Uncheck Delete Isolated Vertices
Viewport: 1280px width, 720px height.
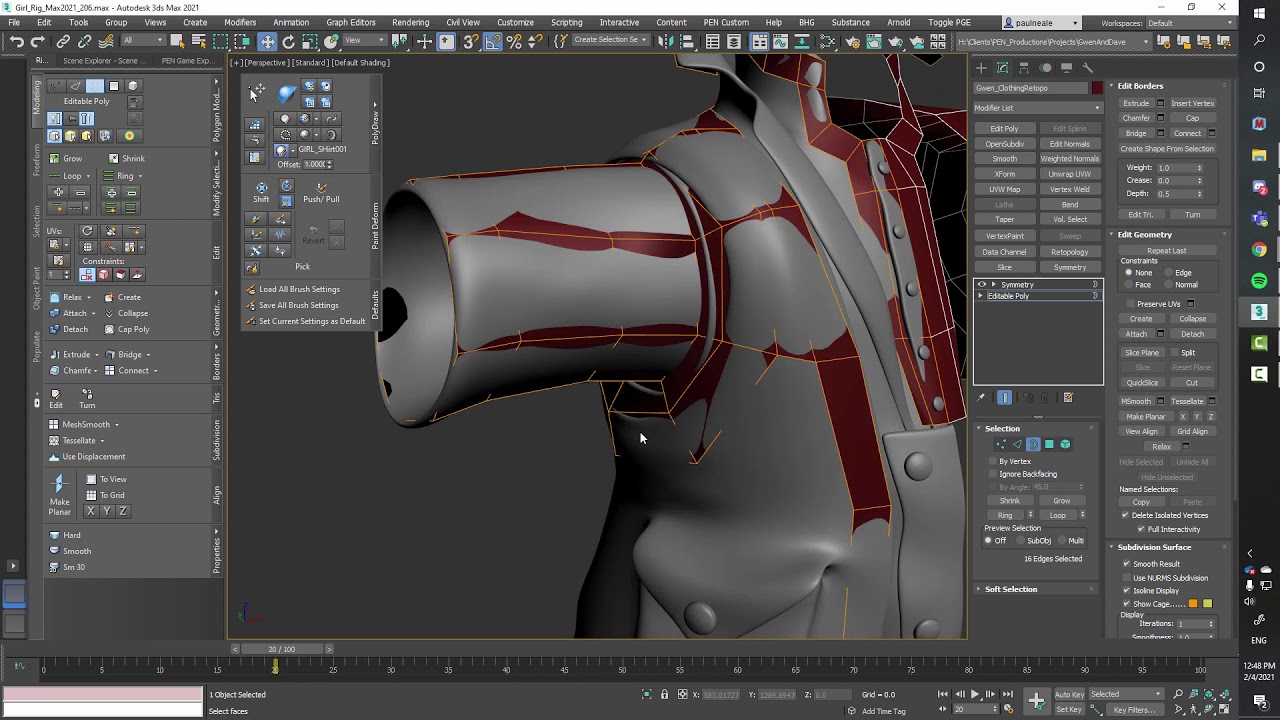click(x=1125, y=515)
